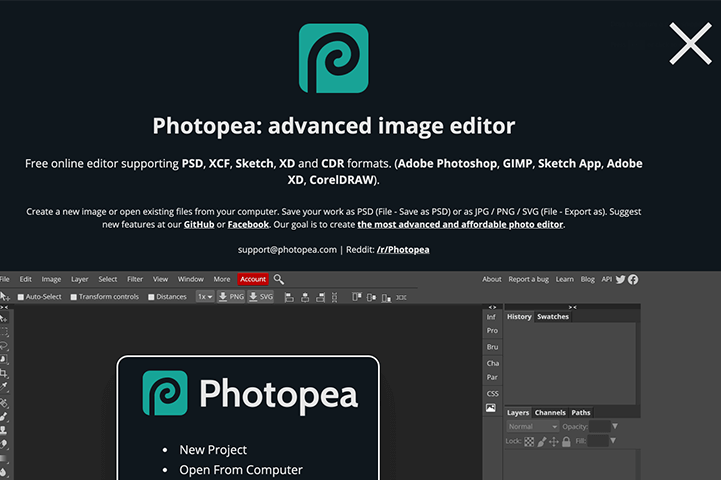Switch to the Channels tab
The image size is (721, 480).
(550, 412)
